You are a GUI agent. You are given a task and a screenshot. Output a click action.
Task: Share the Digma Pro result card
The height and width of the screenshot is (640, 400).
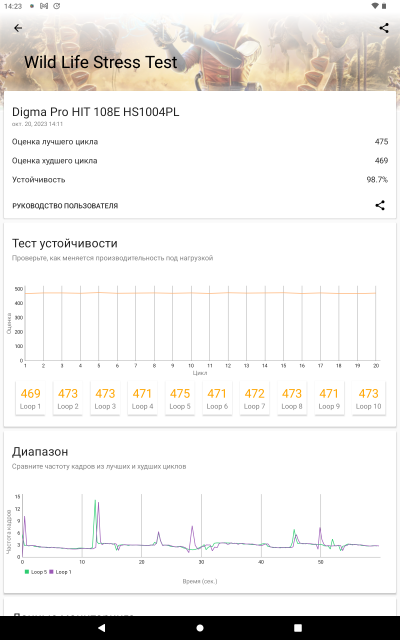click(x=380, y=205)
